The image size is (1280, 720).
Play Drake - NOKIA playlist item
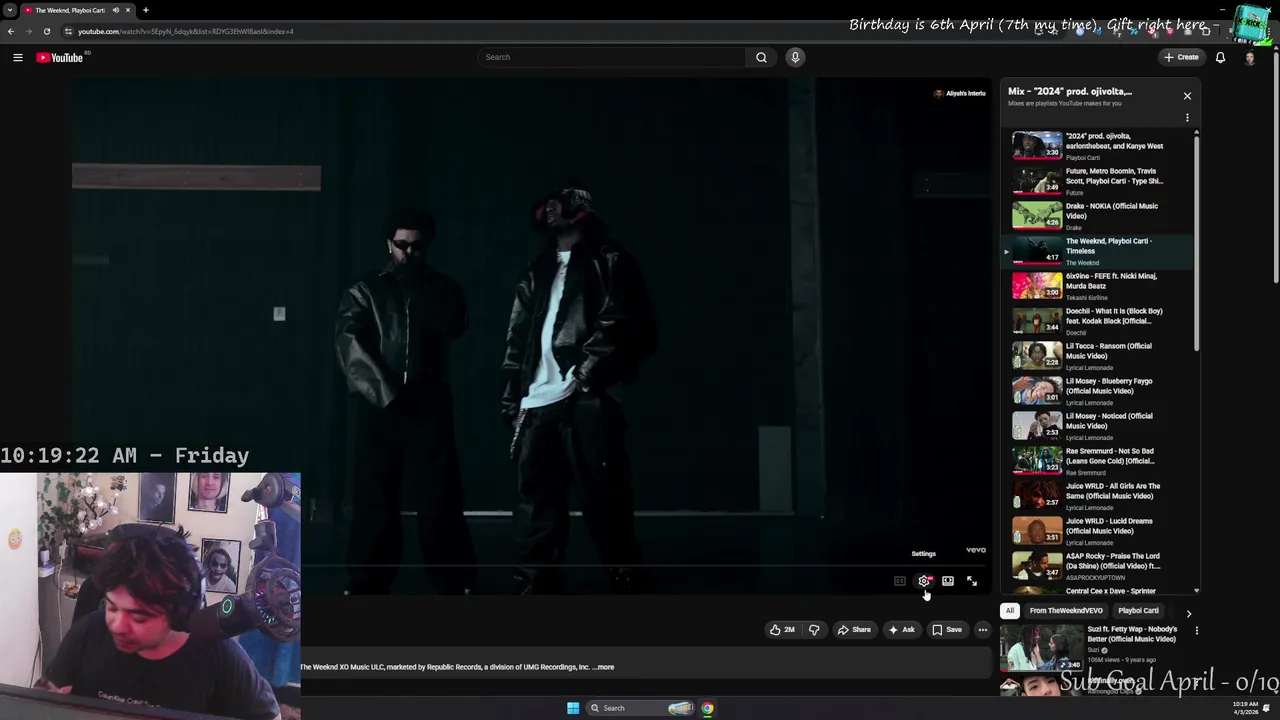click(1098, 216)
